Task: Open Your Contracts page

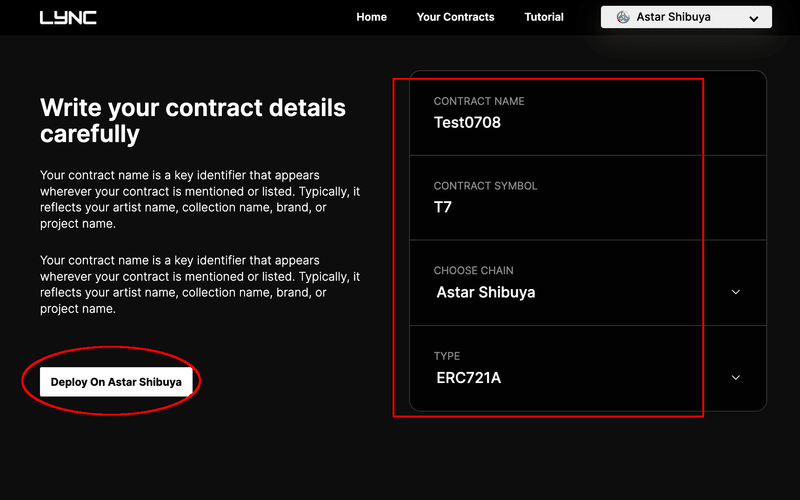Action: (455, 17)
